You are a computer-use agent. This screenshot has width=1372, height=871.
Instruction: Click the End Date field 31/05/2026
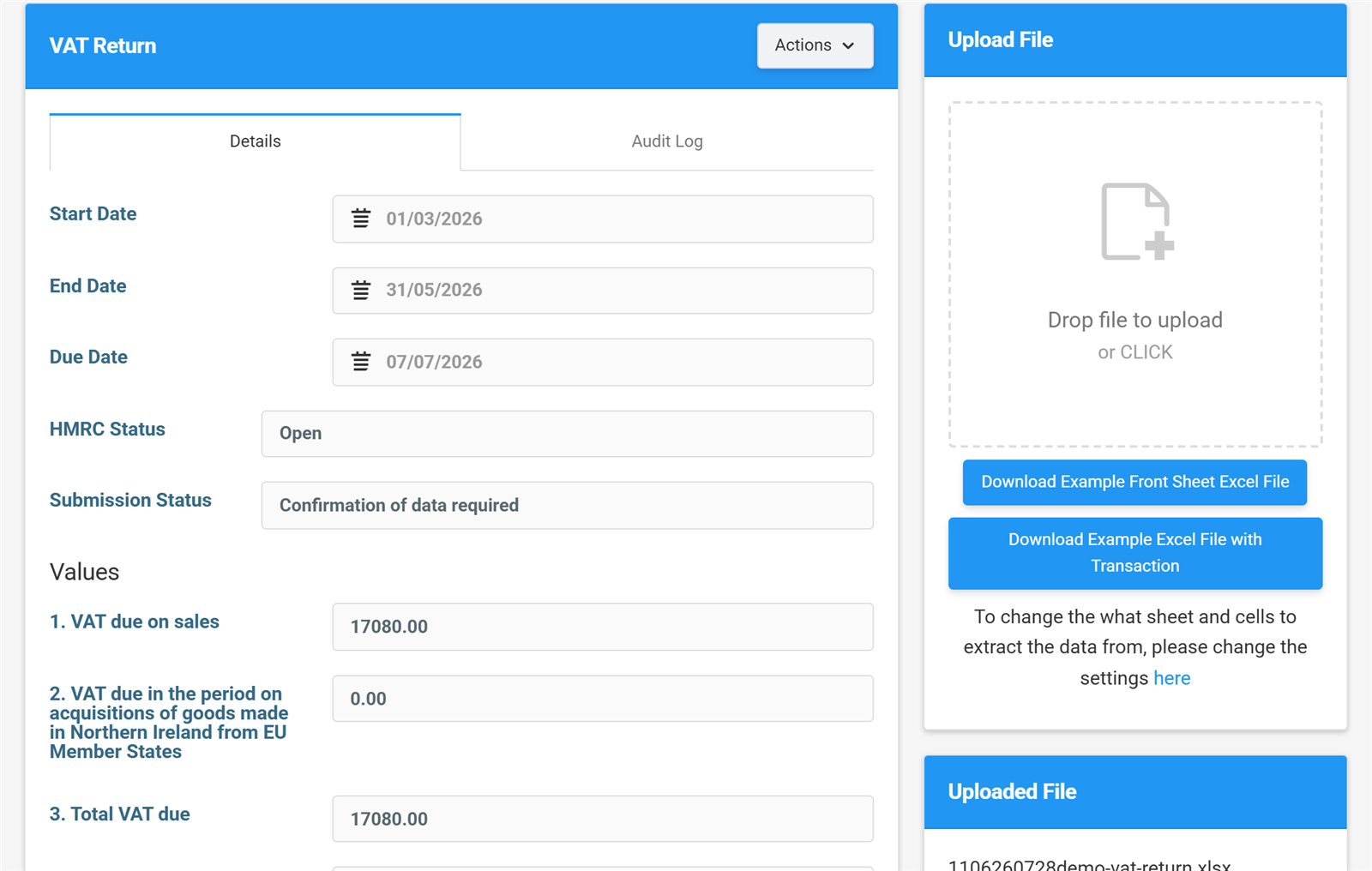click(603, 291)
